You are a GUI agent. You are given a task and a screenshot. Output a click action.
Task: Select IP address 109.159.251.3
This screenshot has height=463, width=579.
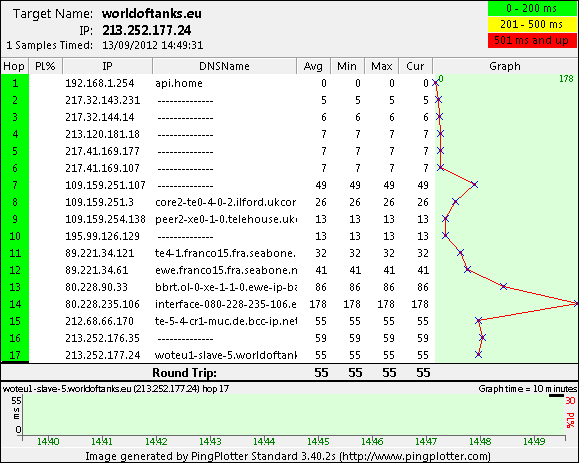pyautogui.click(x=99, y=202)
